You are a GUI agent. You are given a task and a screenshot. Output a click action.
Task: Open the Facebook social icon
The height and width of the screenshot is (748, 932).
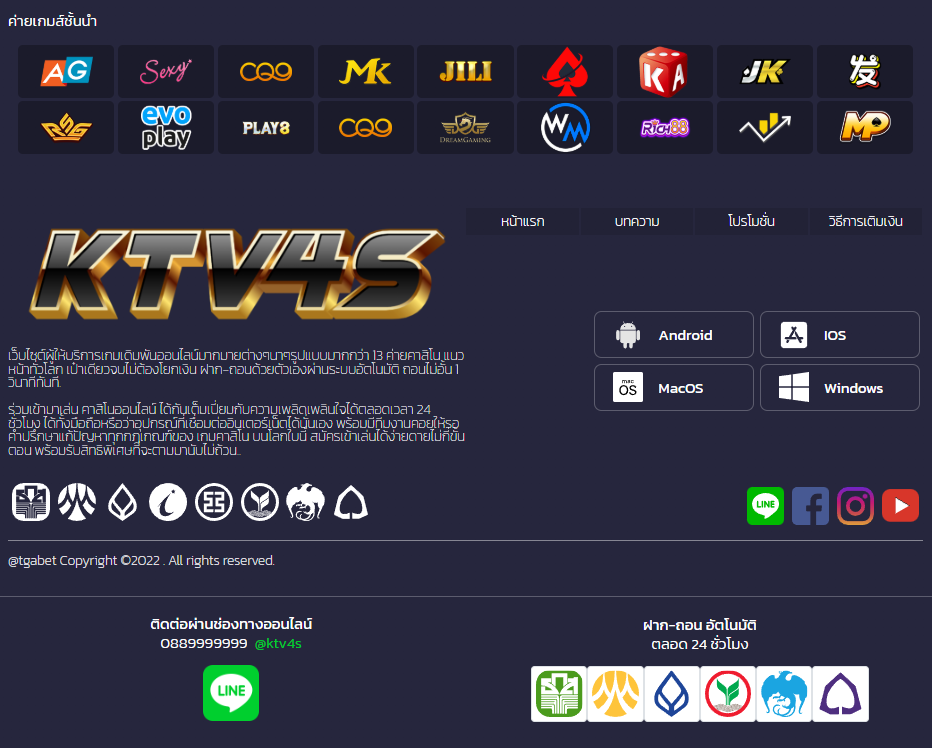pyautogui.click(x=810, y=506)
